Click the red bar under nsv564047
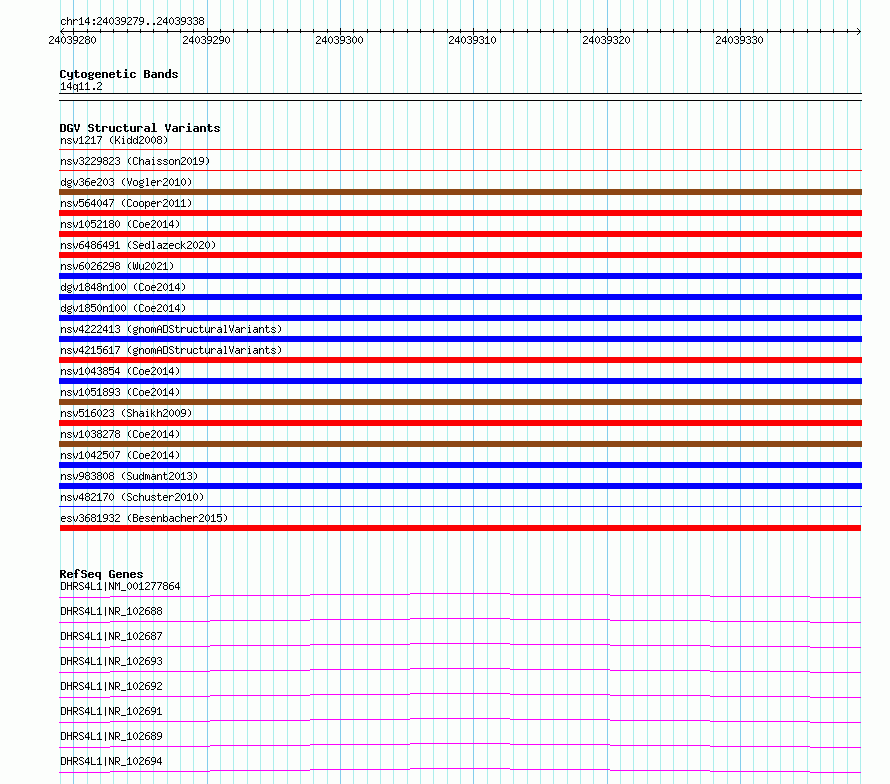Image resolution: width=890 pixels, height=784 pixels. tap(460, 213)
